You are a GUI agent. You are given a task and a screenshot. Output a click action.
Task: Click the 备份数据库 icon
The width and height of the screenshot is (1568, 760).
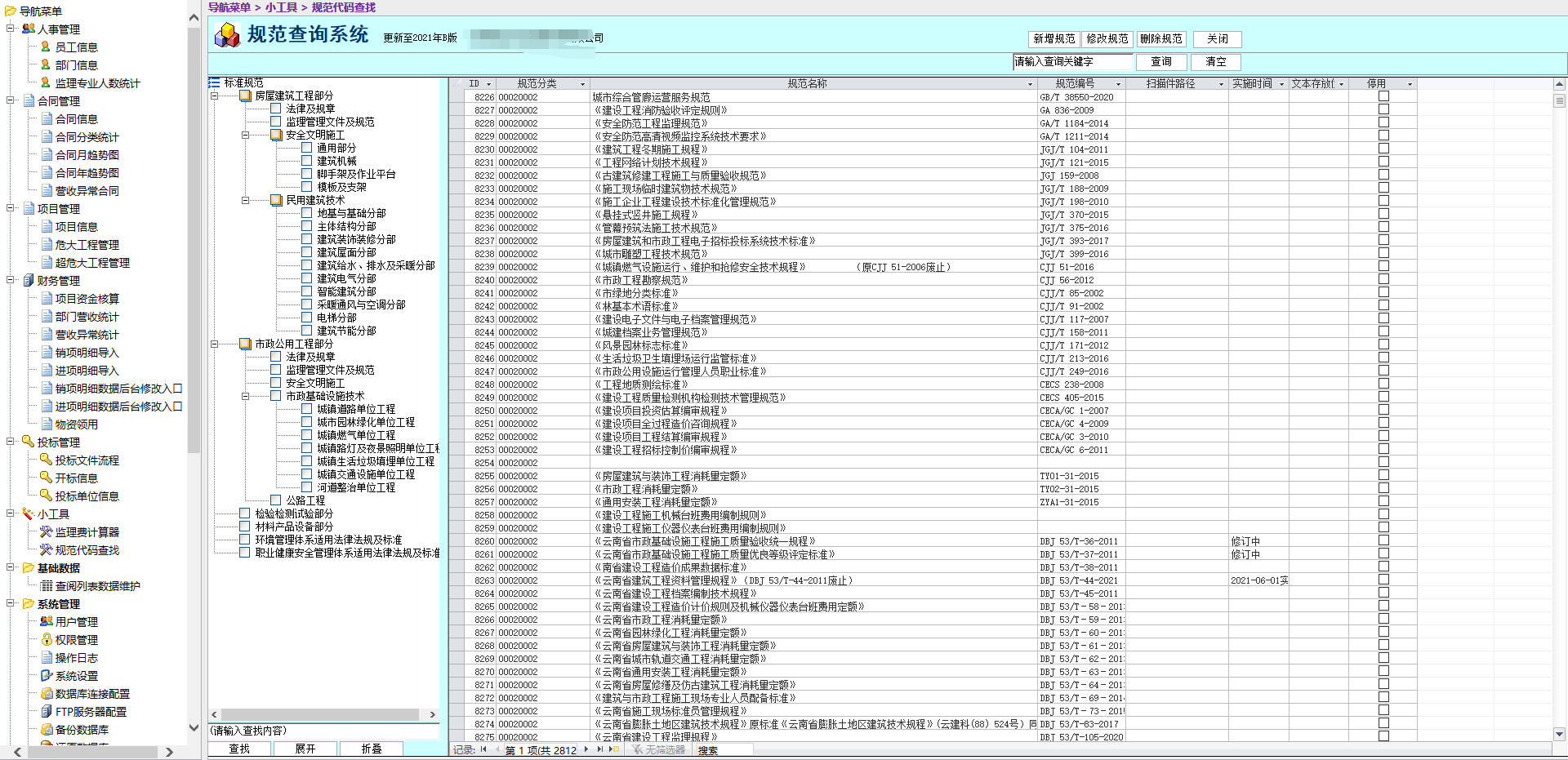click(x=47, y=729)
